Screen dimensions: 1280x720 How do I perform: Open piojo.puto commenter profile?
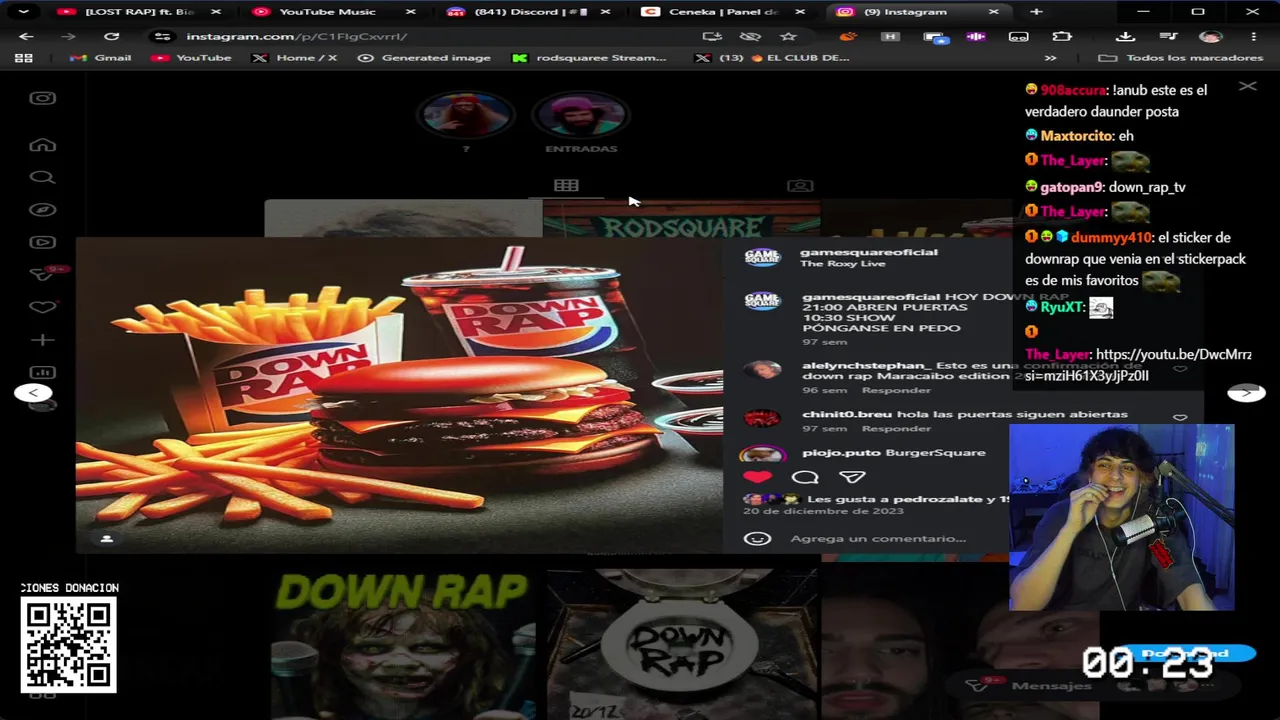click(x=841, y=452)
